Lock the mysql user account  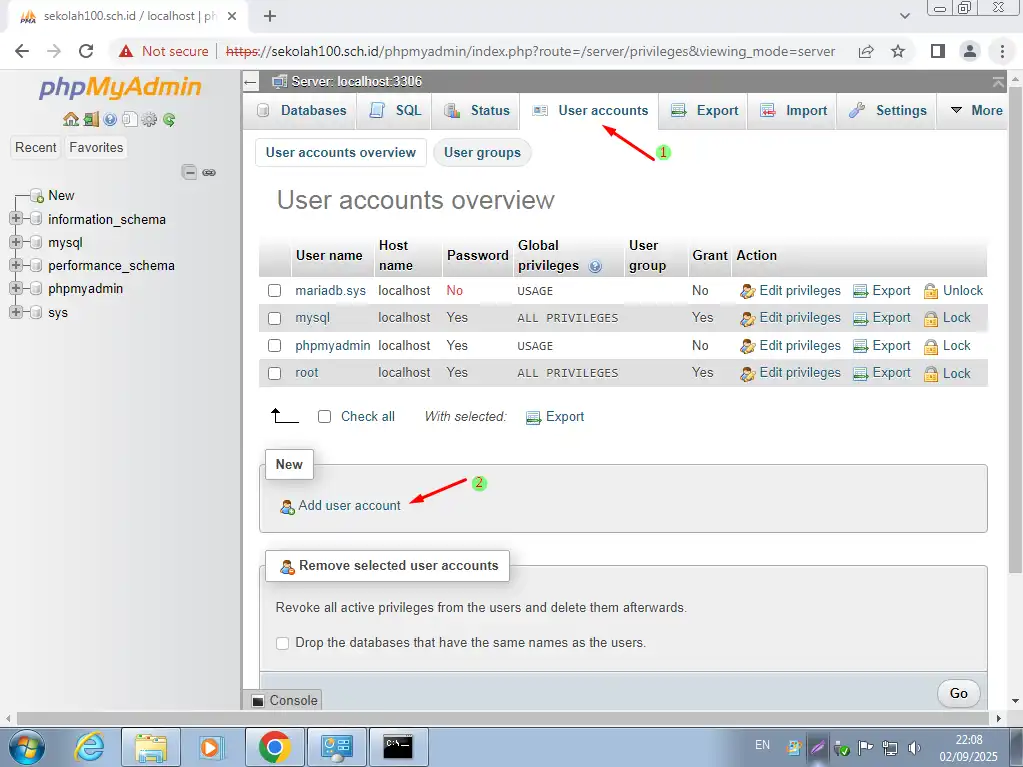pyautogui.click(x=947, y=318)
